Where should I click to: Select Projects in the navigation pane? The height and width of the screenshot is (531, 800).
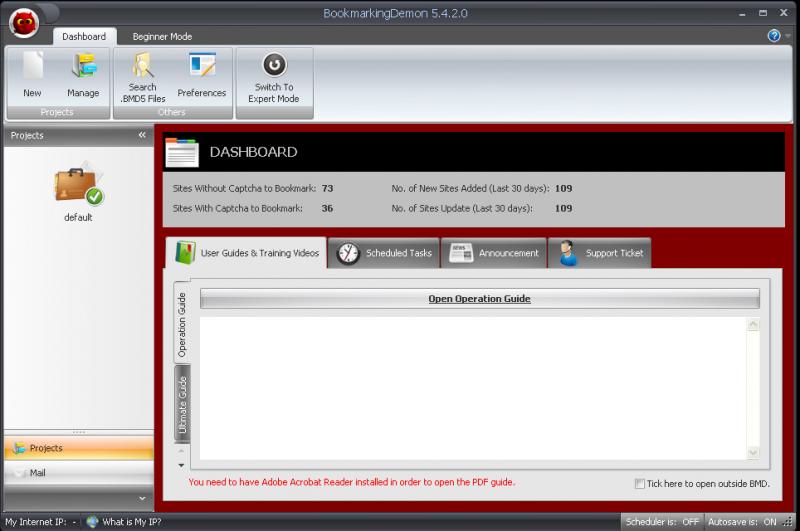(x=79, y=448)
